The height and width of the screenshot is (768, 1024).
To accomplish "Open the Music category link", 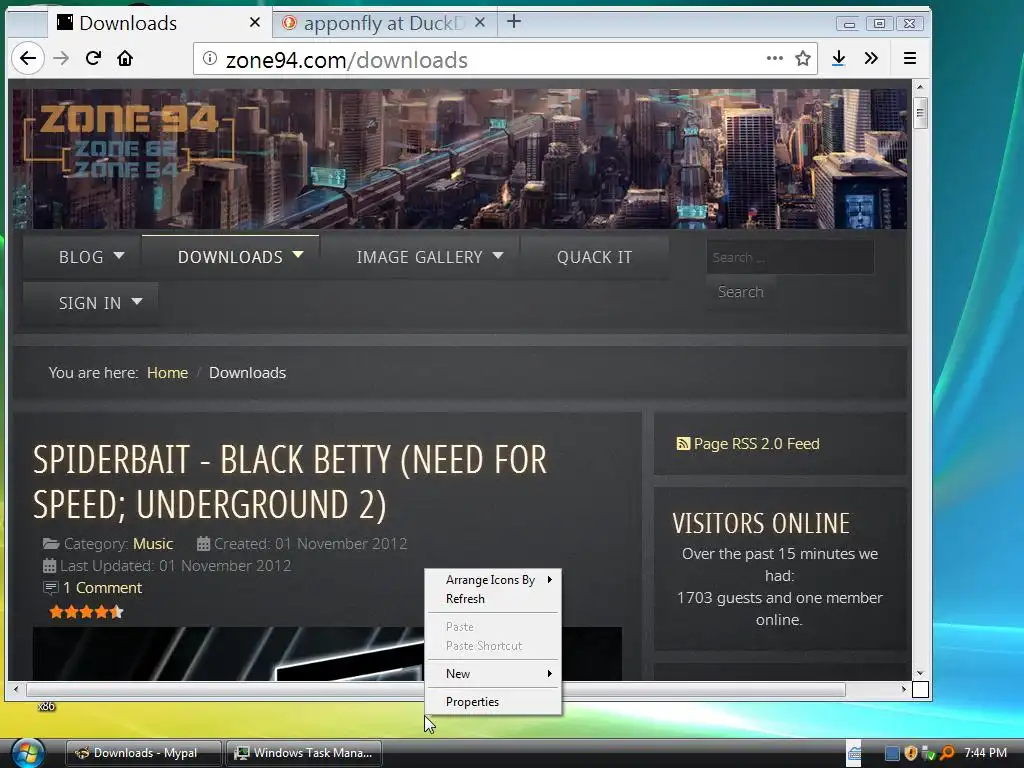I will click(153, 544).
